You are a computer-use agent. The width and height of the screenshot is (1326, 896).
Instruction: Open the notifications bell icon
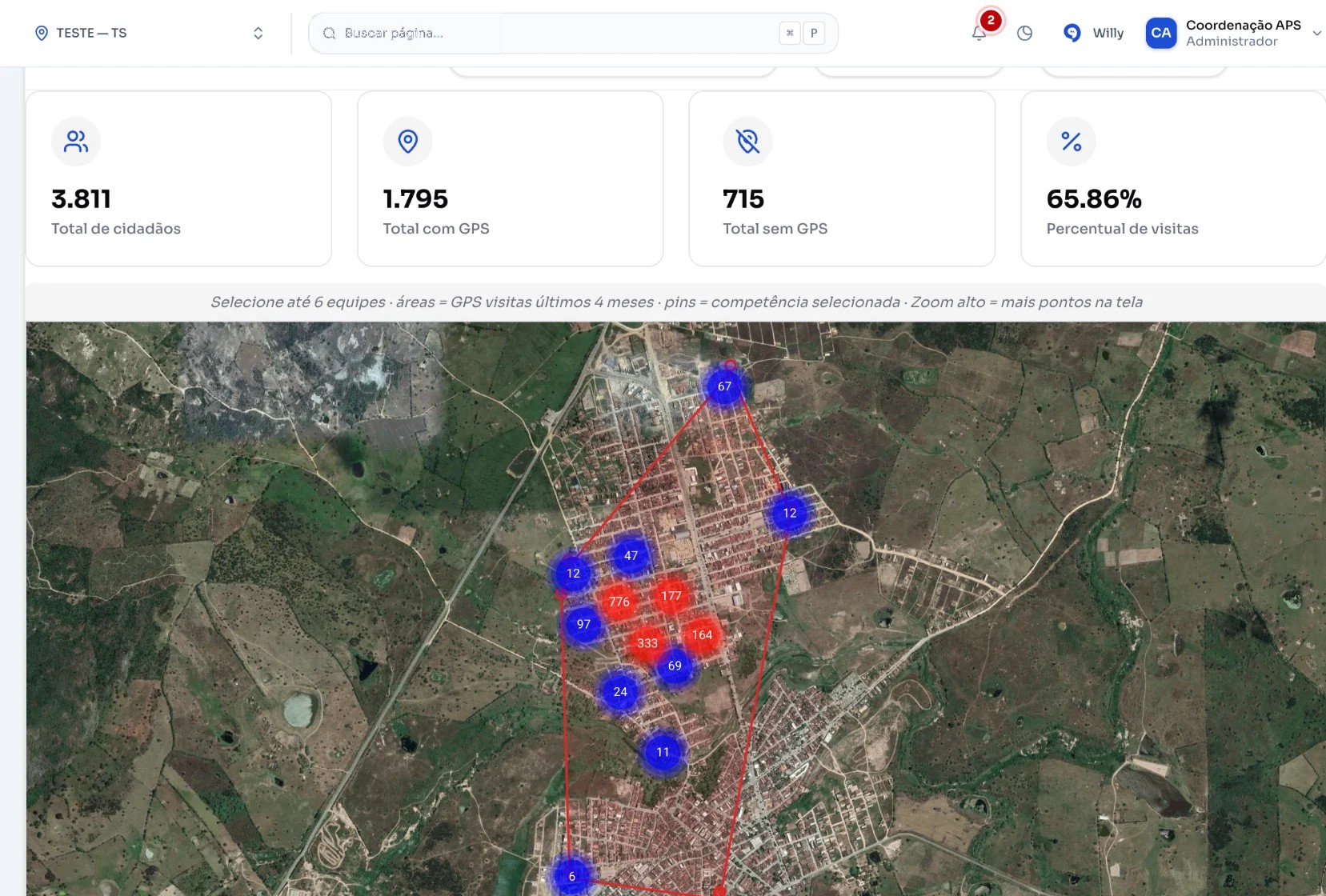[979, 34]
